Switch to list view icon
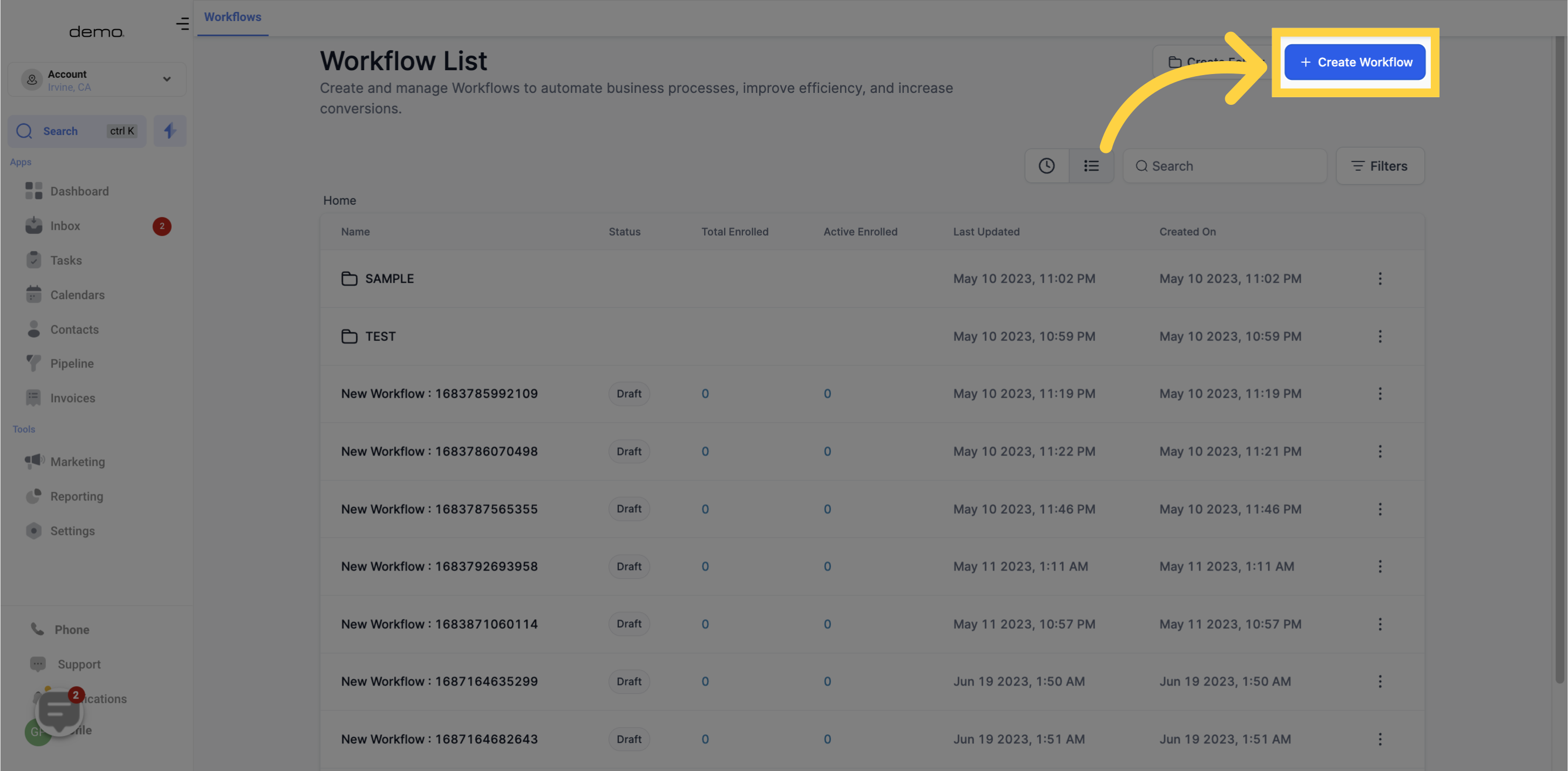The height and width of the screenshot is (771, 1568). pyautogui.click(x=1091, y=166)
